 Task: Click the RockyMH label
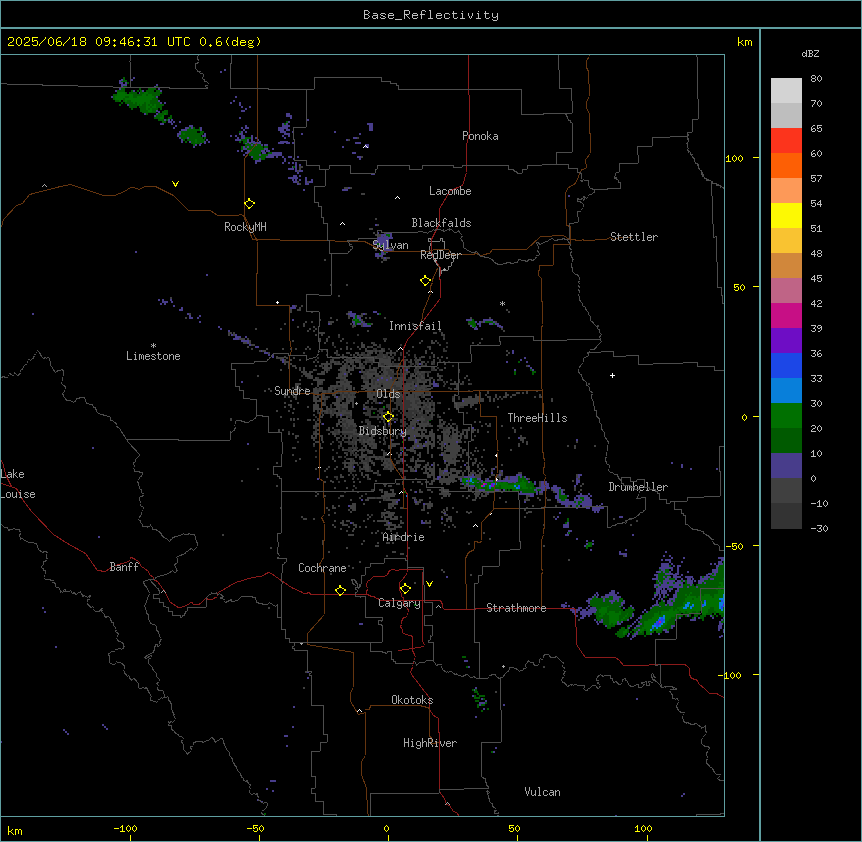click(x=245, y=227)
